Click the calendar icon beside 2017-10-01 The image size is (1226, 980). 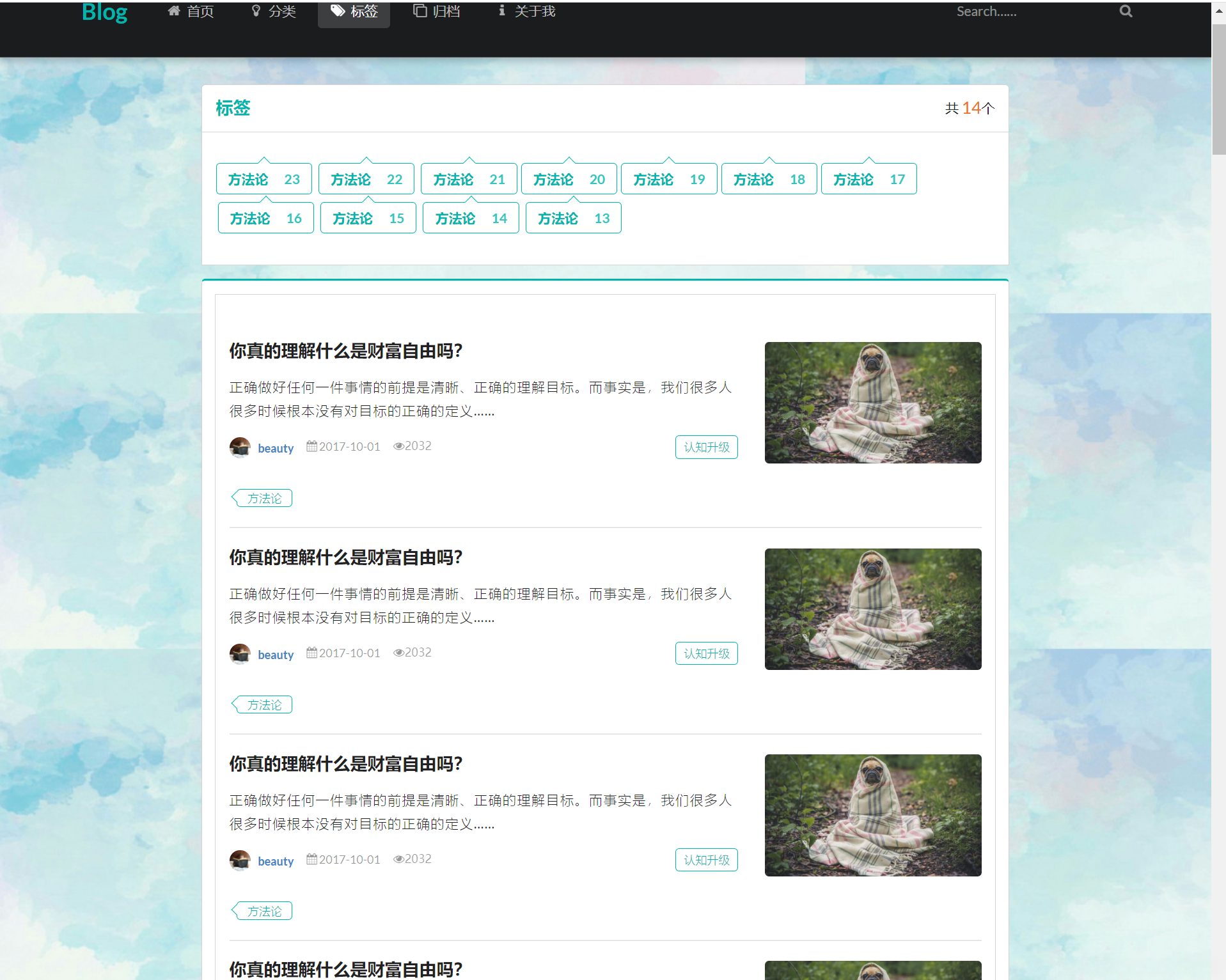coord(311,446)
